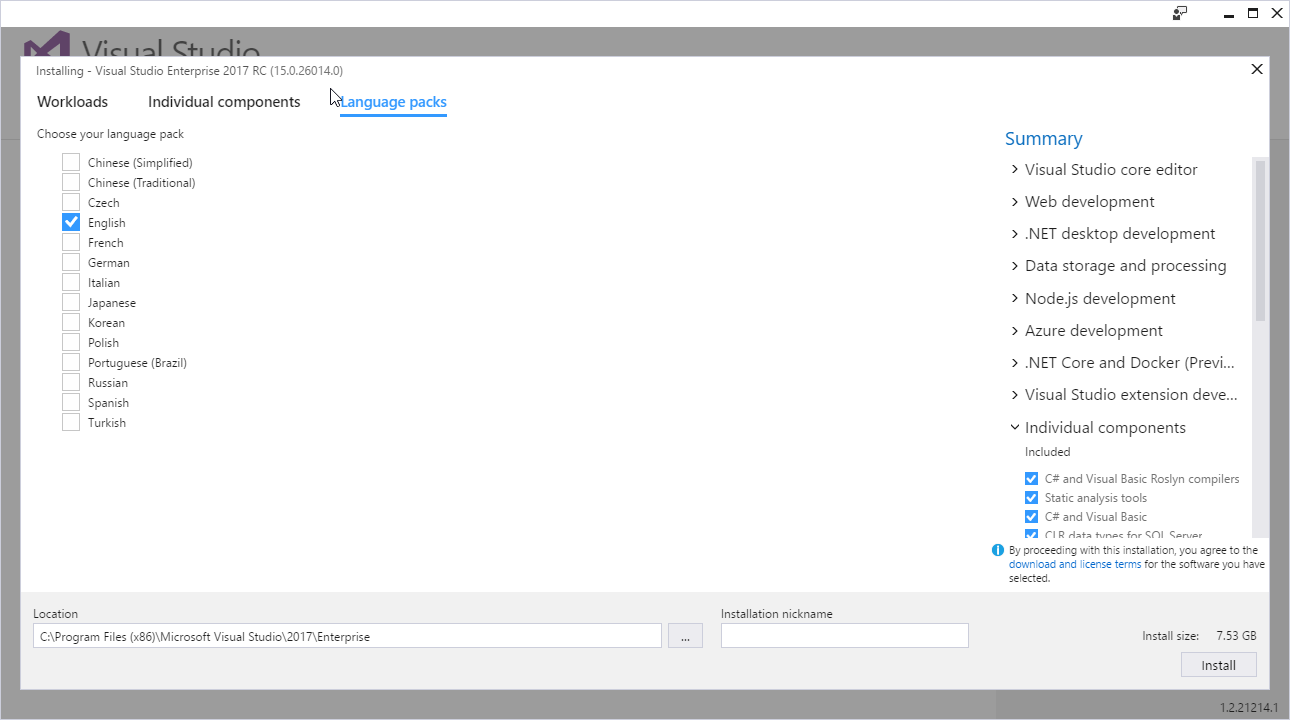The height and width of the screenshot is (720, 1290).
Task: Click the Installation nickname field
Action: pos(845,636)
